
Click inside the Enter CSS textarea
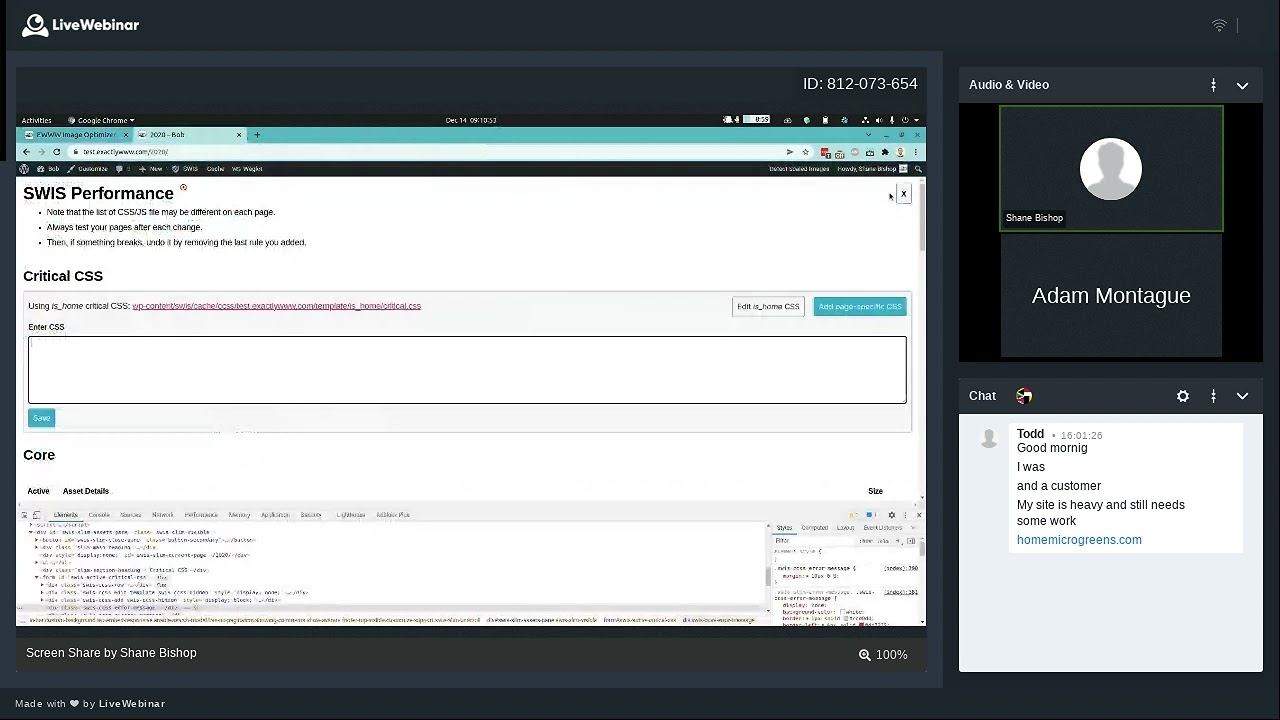(x=467, y=370)
